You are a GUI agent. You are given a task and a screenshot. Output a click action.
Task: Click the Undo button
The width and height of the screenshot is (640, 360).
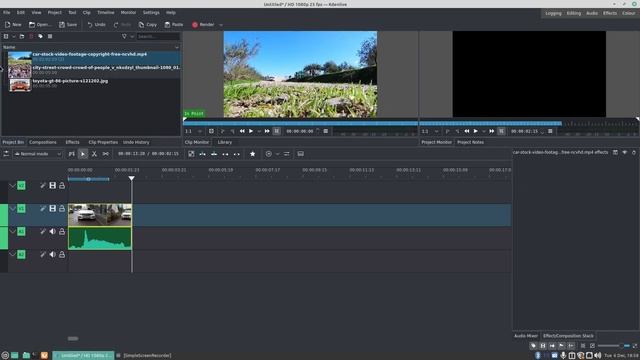pos(96,25)
